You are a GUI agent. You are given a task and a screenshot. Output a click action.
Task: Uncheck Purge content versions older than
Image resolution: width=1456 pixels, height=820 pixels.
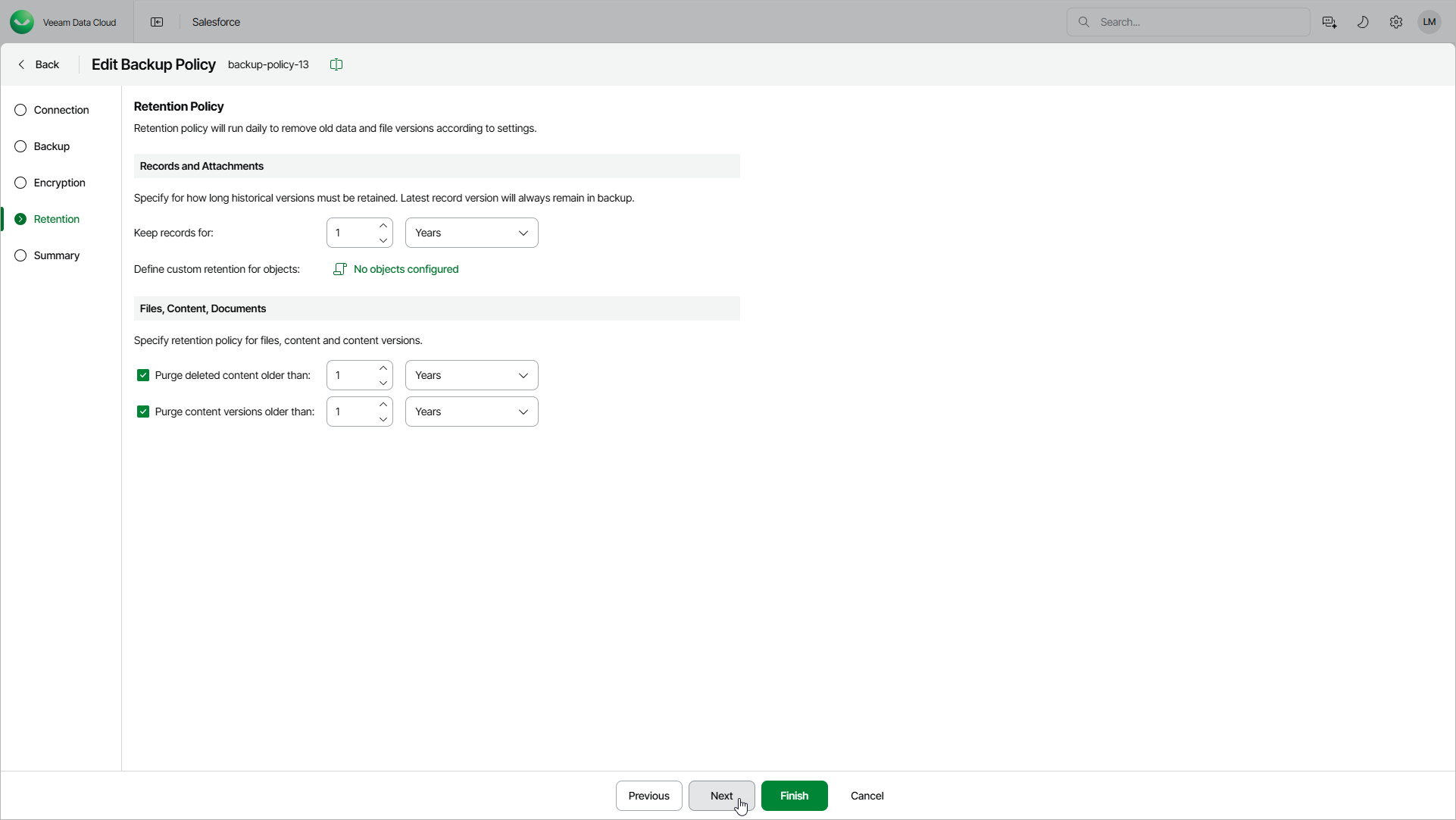pyautogui.click(x=143, y=412)
